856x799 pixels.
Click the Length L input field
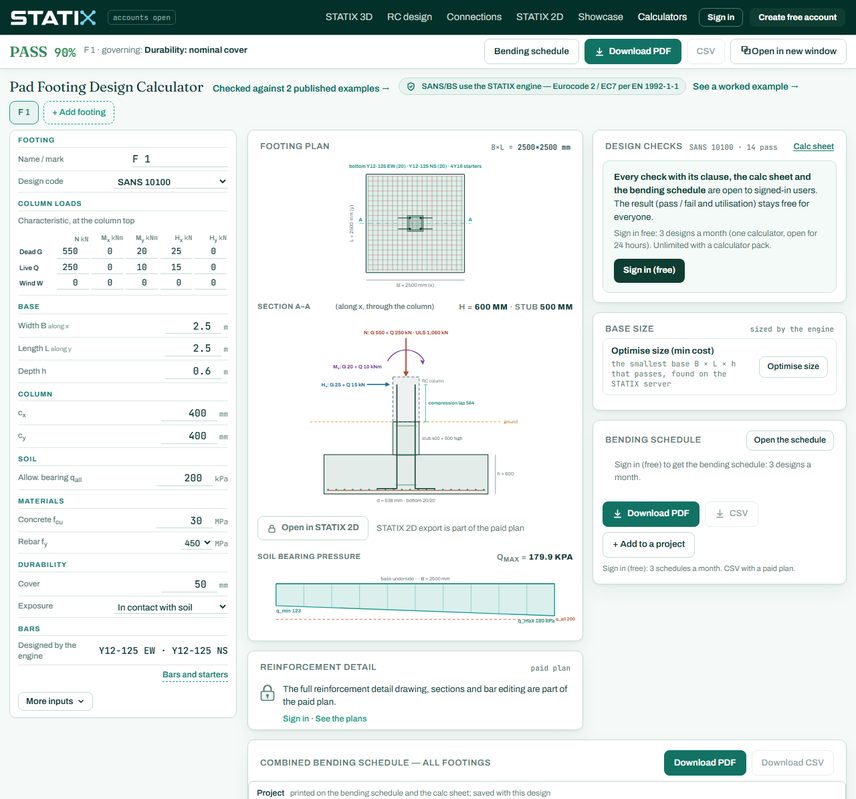tap(192, 348)
